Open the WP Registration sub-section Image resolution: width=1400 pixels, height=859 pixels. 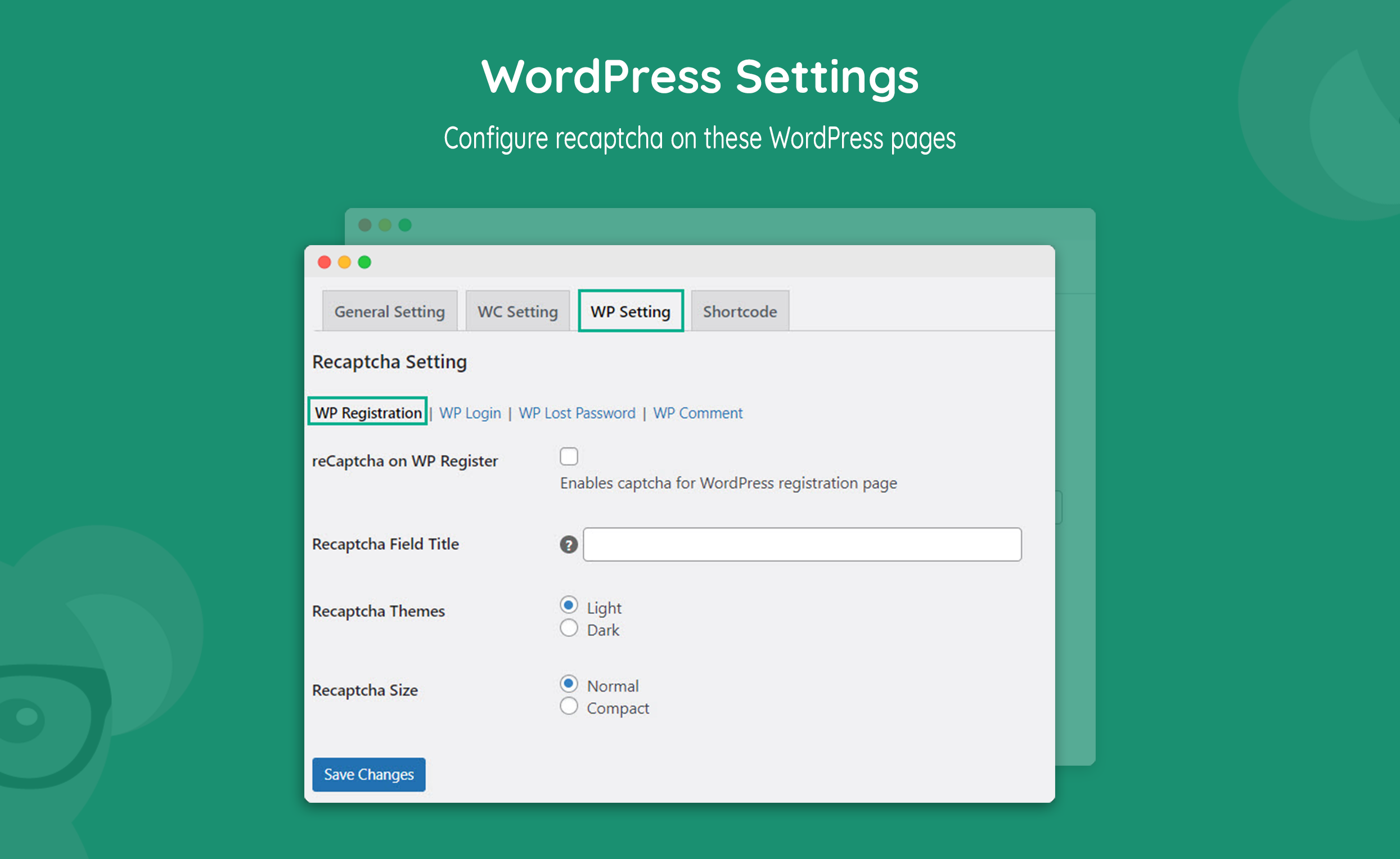pyautogui.click(x=368, y=413)
